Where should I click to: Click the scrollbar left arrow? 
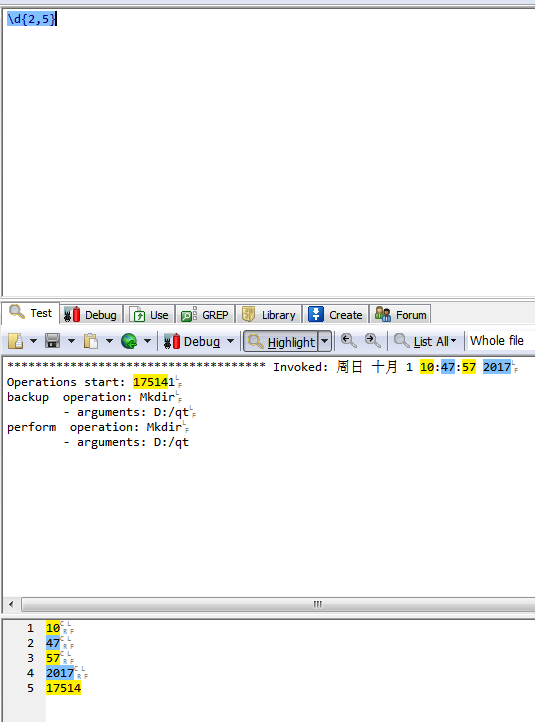tap(11, 604)
